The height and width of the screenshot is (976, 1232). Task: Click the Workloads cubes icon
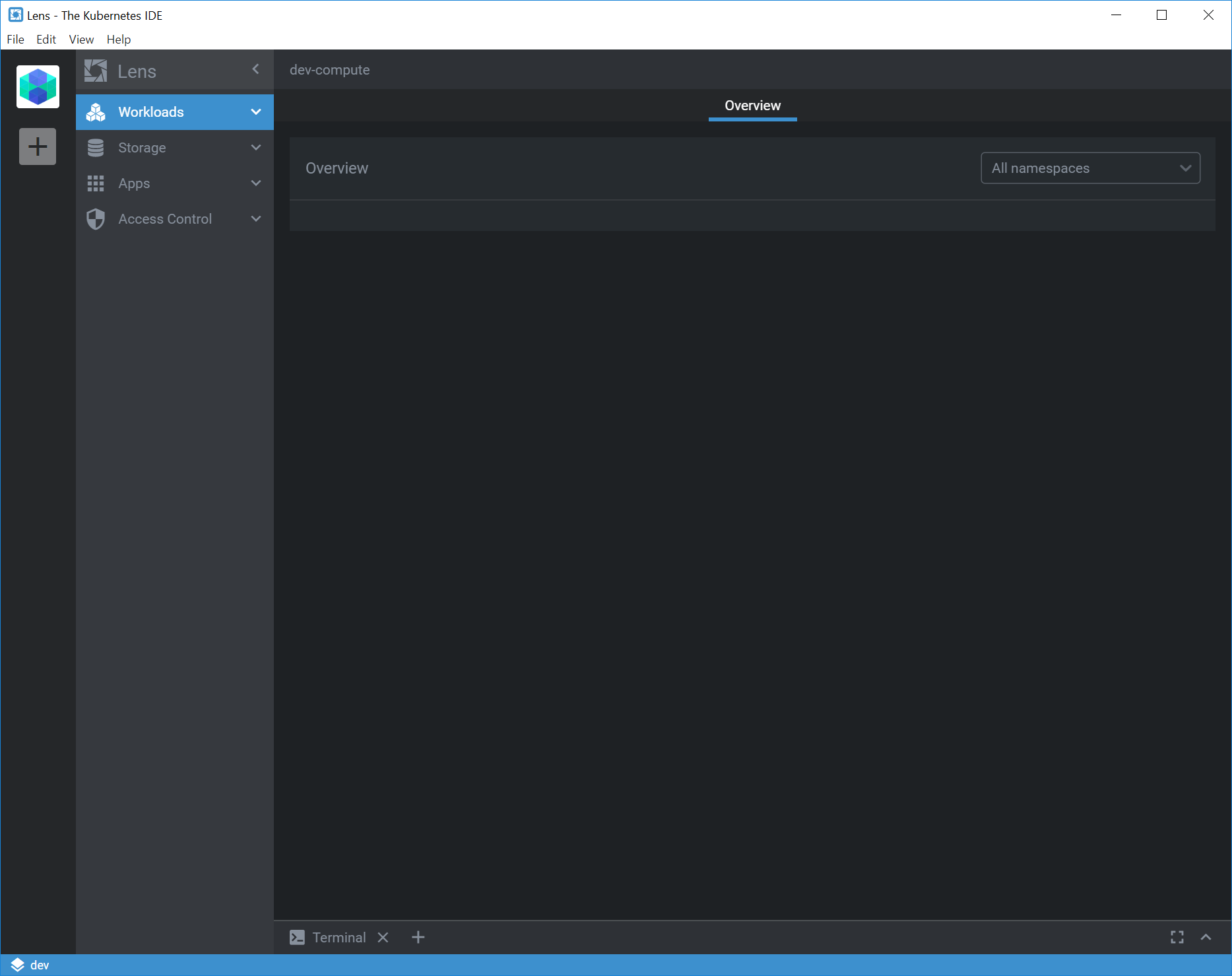point(96,112)
